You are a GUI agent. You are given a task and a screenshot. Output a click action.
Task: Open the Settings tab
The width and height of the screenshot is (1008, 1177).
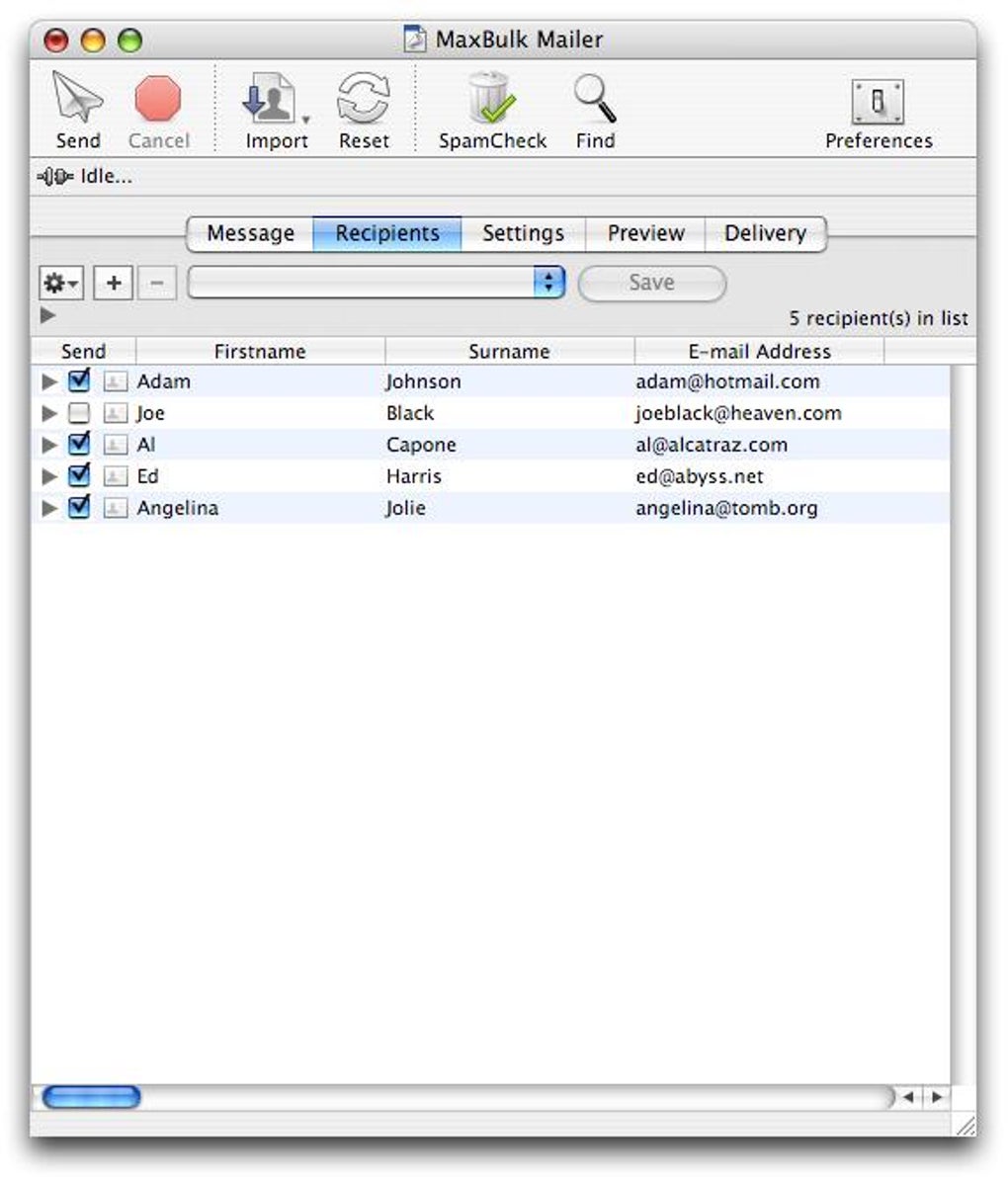523,233
